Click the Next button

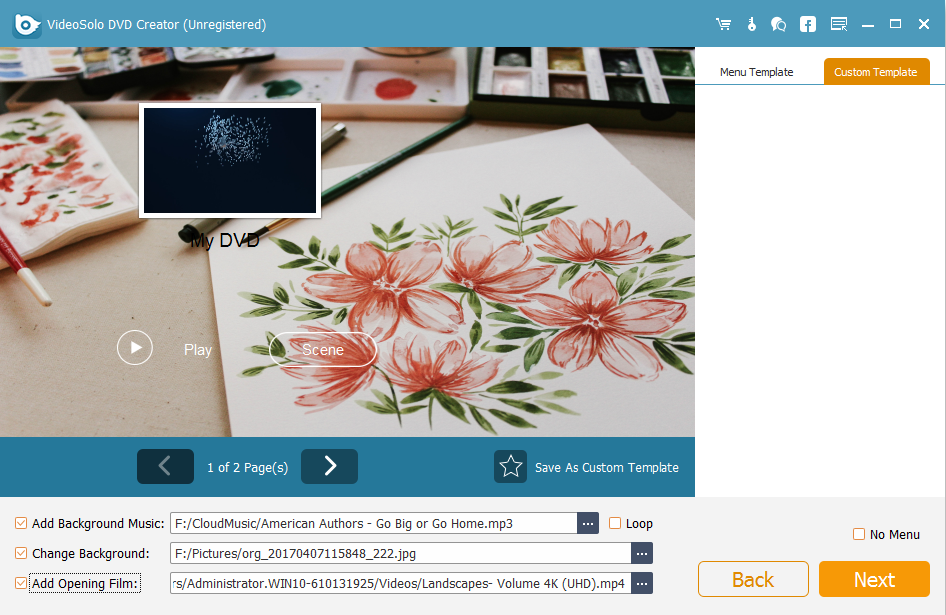(x=874, y=579)
